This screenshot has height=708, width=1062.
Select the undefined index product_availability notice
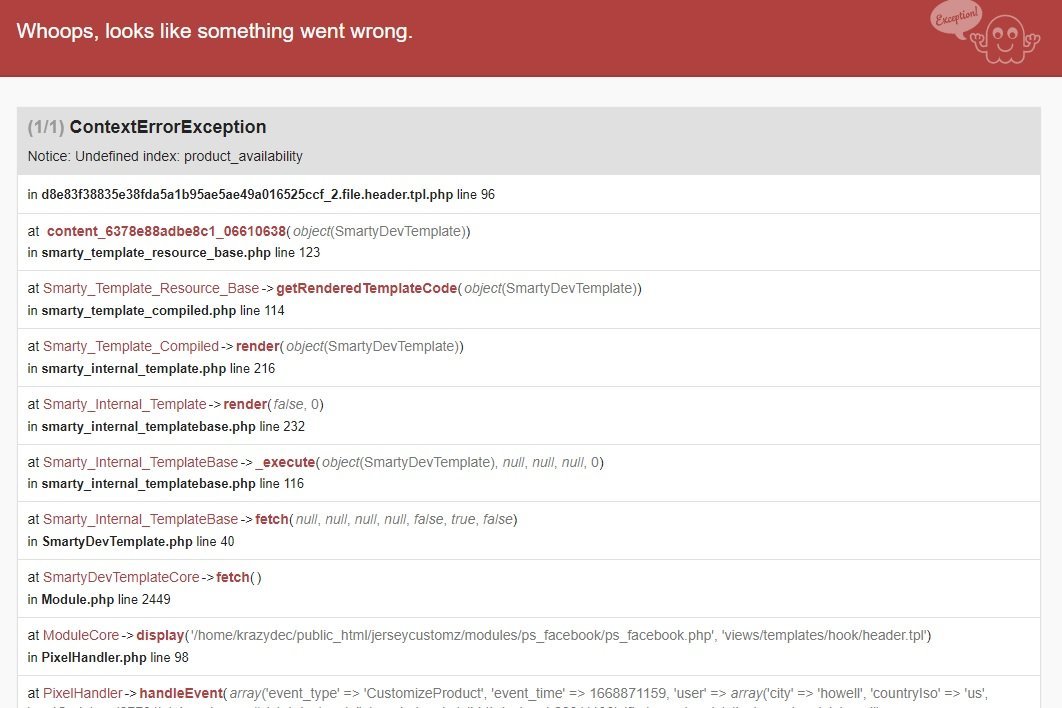click(165, 156)
